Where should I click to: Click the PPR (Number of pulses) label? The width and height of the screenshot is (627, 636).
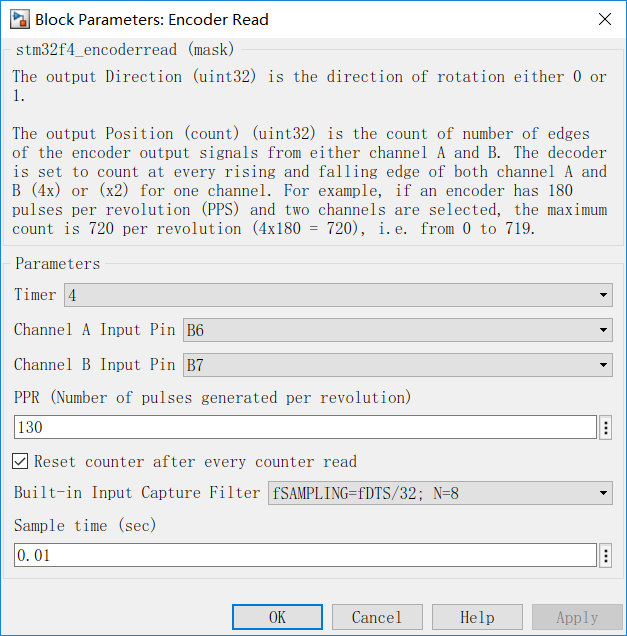(212, 398)
